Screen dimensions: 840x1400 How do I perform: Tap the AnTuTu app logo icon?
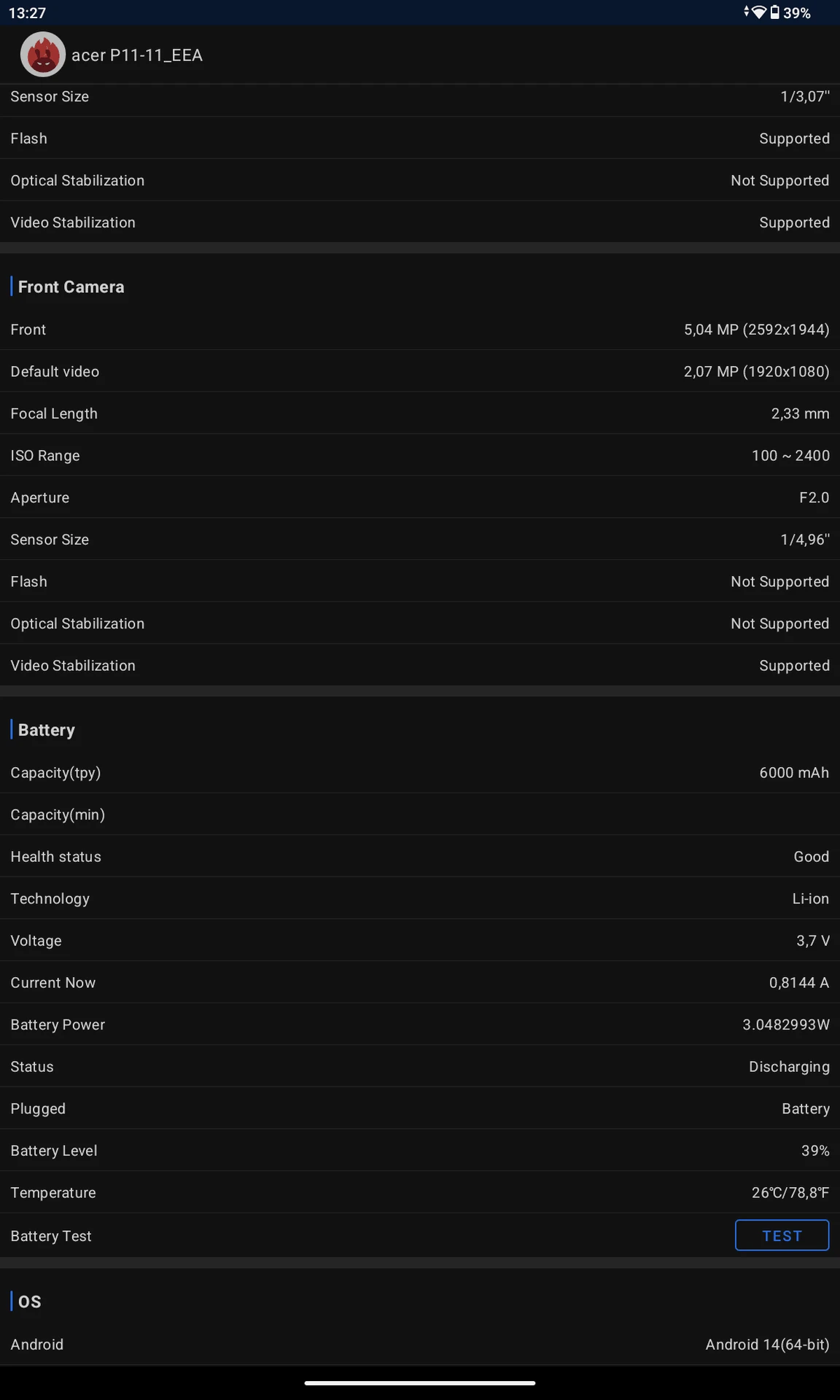[43, 55]
